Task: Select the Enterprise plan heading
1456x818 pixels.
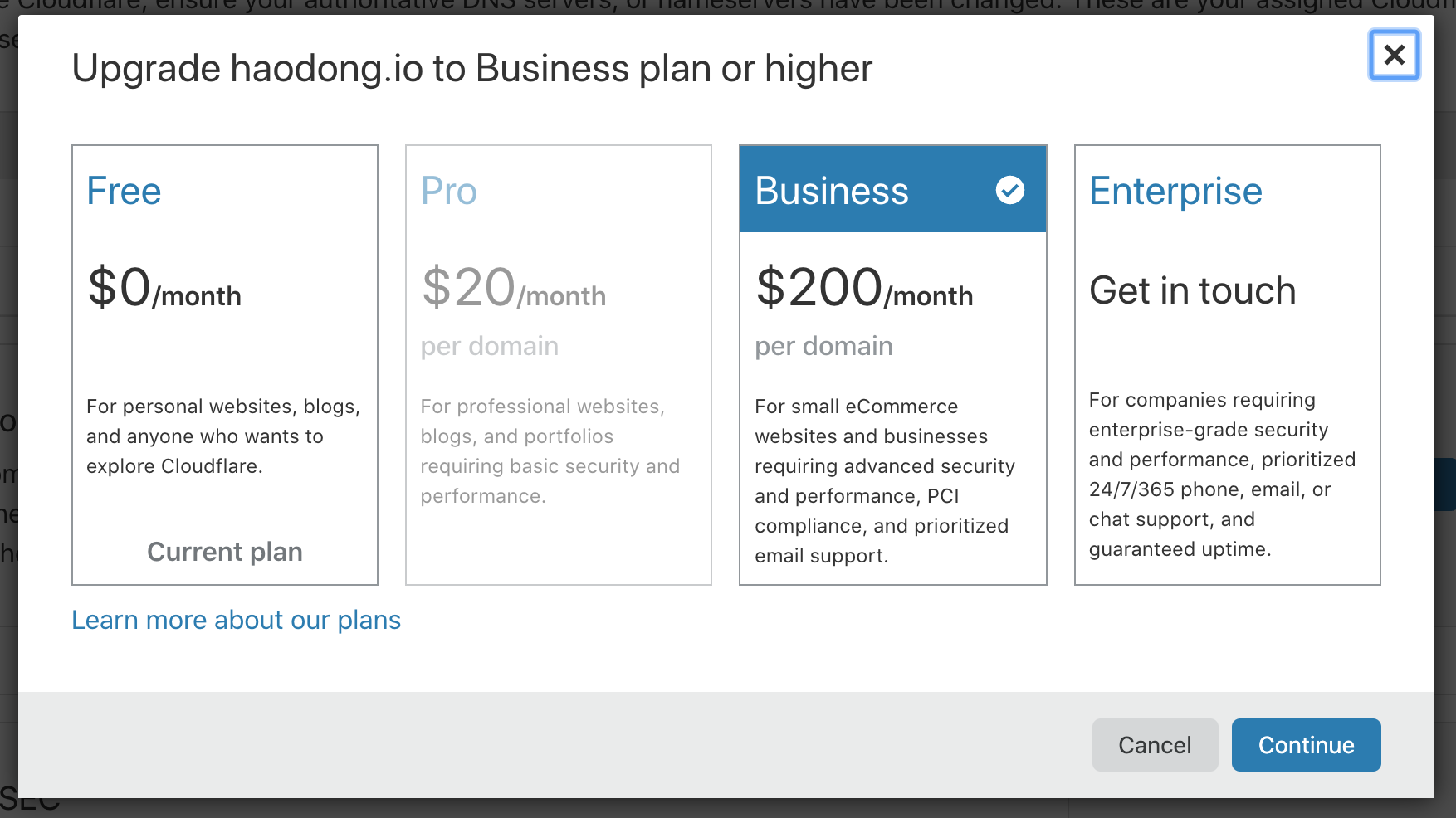Action: pos(1175,191)
